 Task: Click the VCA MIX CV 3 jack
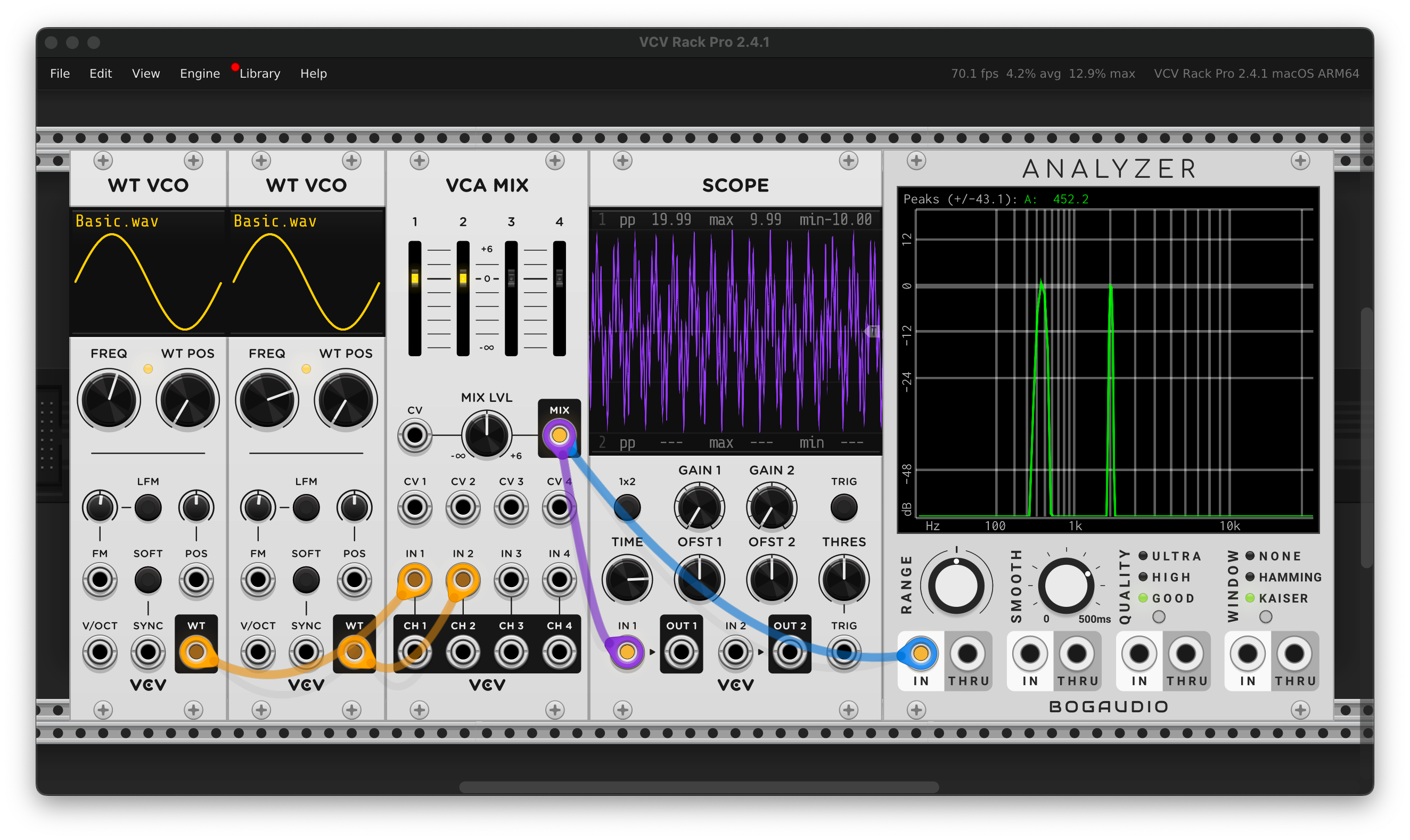pyautogui.click(x=511, y=507)
